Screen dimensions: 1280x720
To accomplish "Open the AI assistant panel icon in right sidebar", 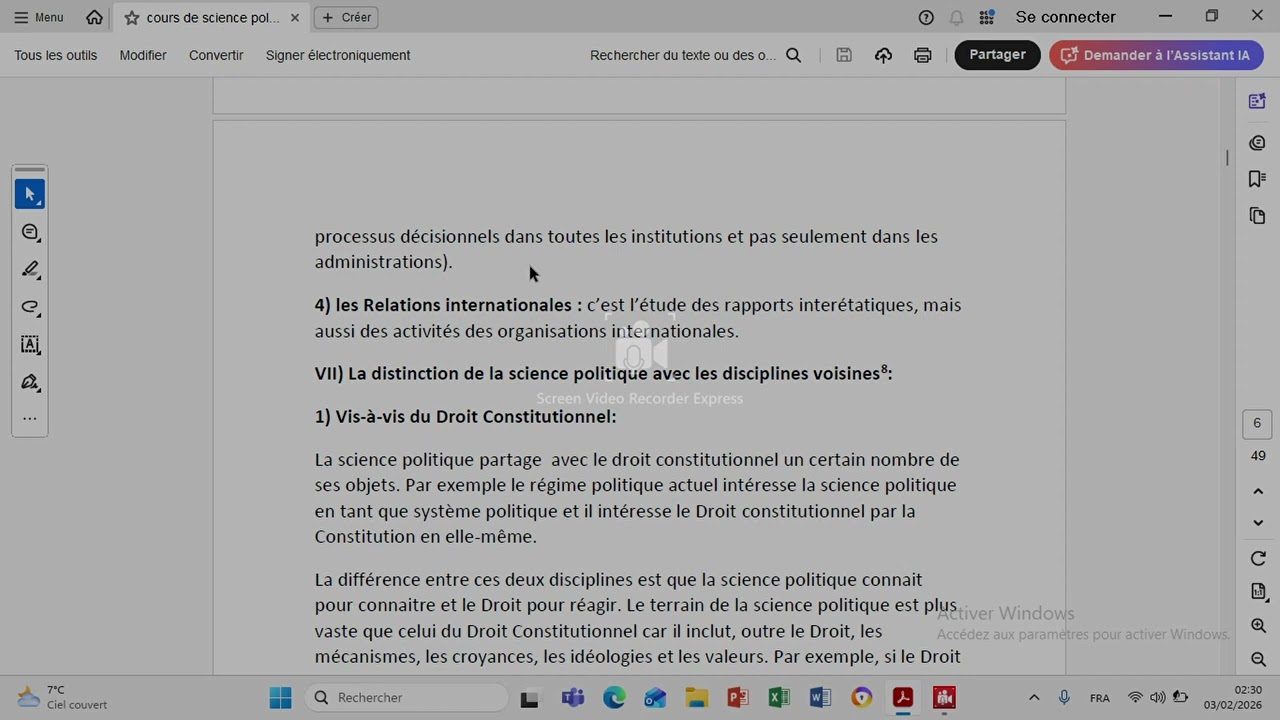I will [x=1257, y=101].
